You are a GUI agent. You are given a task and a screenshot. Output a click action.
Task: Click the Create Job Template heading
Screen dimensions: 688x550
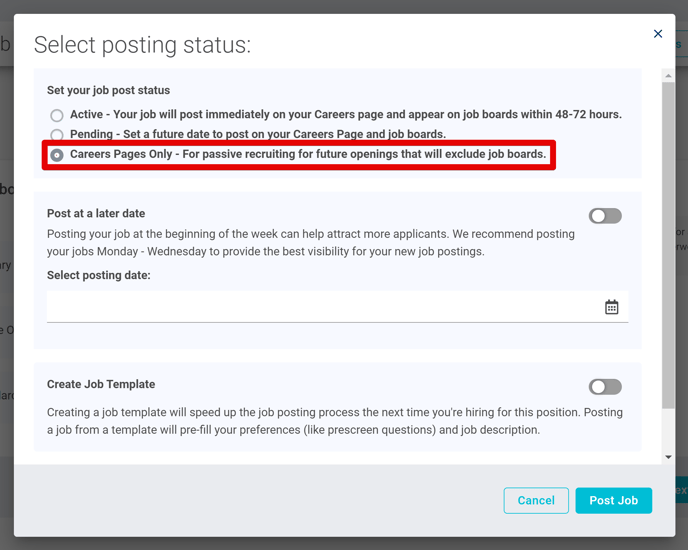(x=101, y=384)
